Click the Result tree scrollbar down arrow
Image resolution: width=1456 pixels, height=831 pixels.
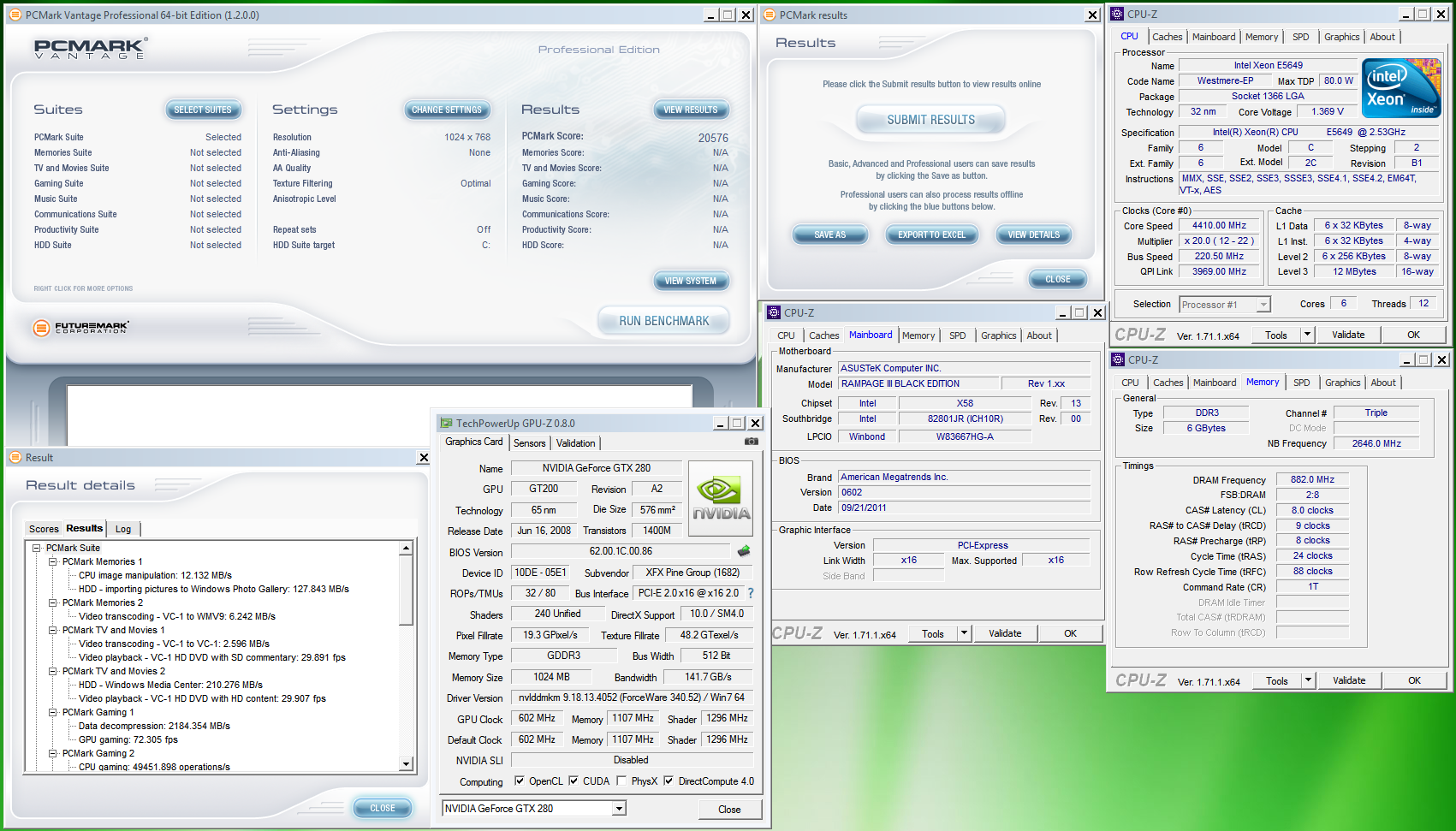click(x=406, y=764)
